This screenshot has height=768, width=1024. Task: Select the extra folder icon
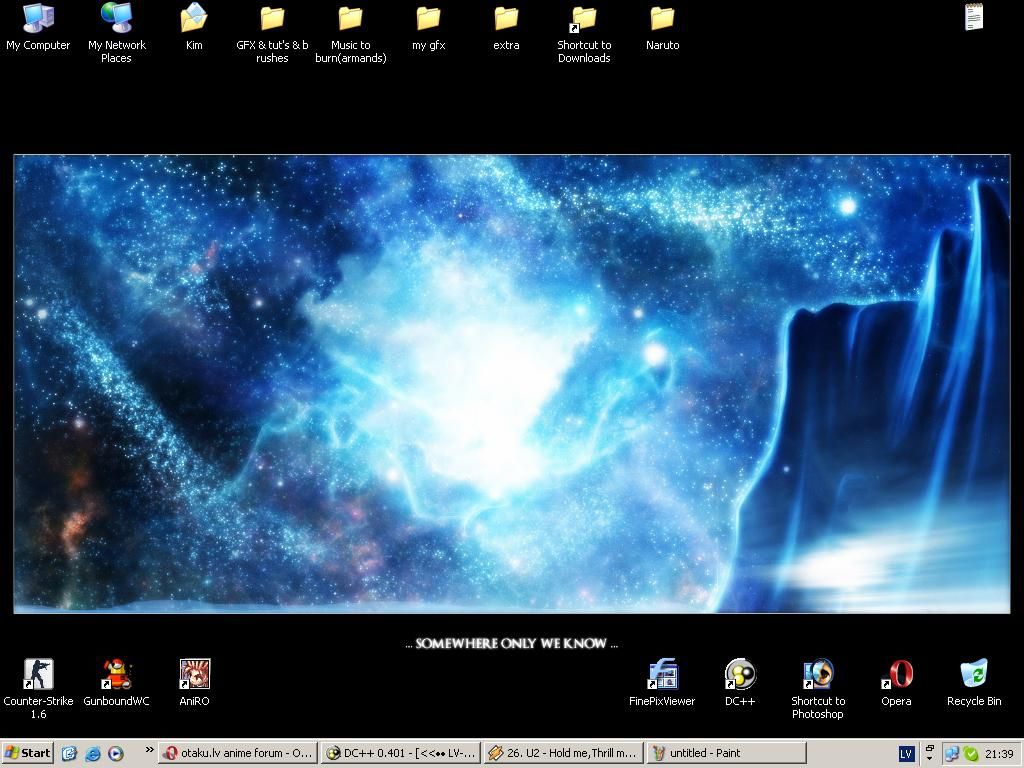pos(506,27)
